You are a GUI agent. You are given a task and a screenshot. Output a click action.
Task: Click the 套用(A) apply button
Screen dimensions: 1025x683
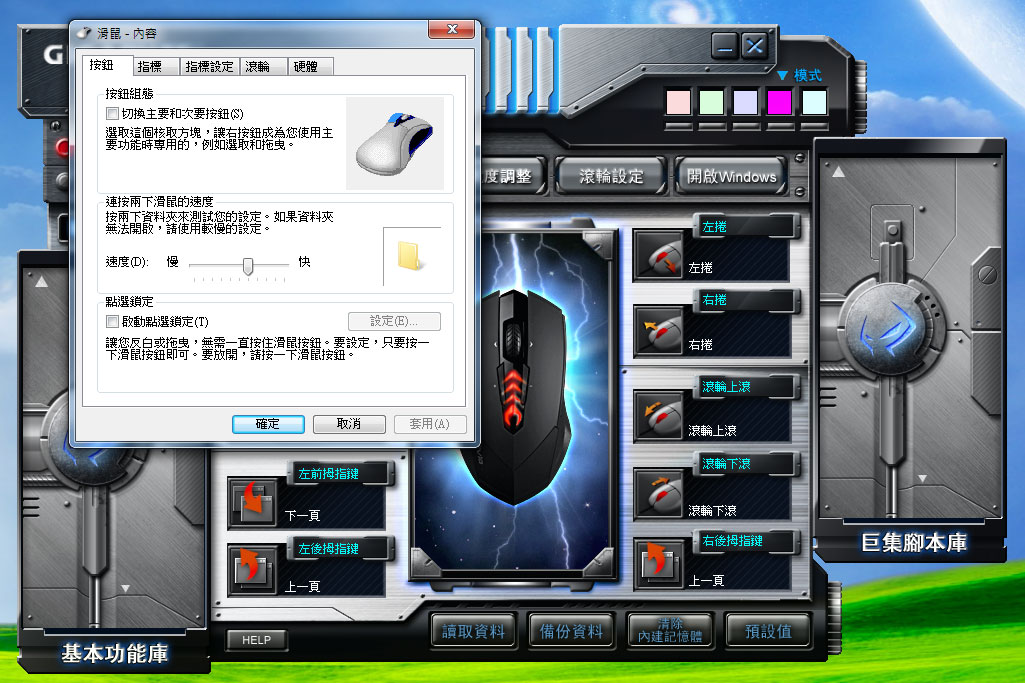coord(430,424)
